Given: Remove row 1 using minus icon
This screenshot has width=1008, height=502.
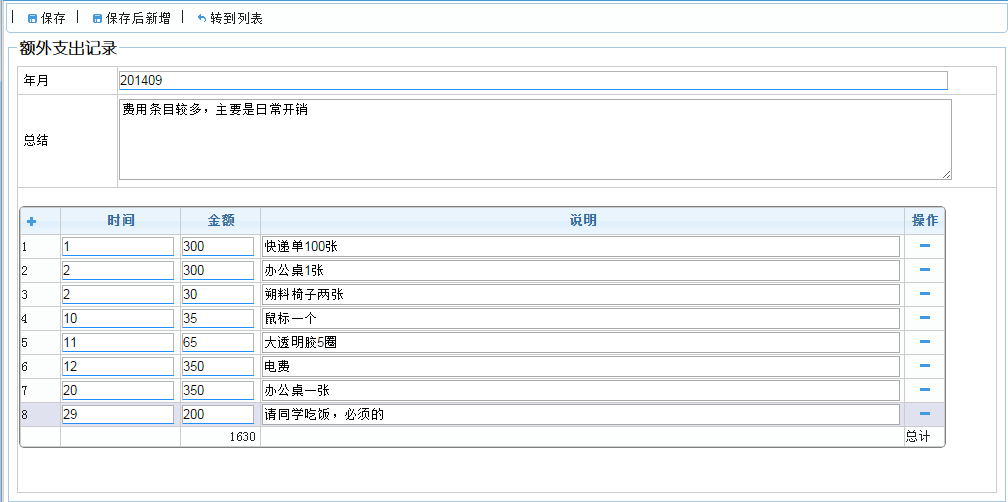Looking at the screenshot, I should point(924,246).
